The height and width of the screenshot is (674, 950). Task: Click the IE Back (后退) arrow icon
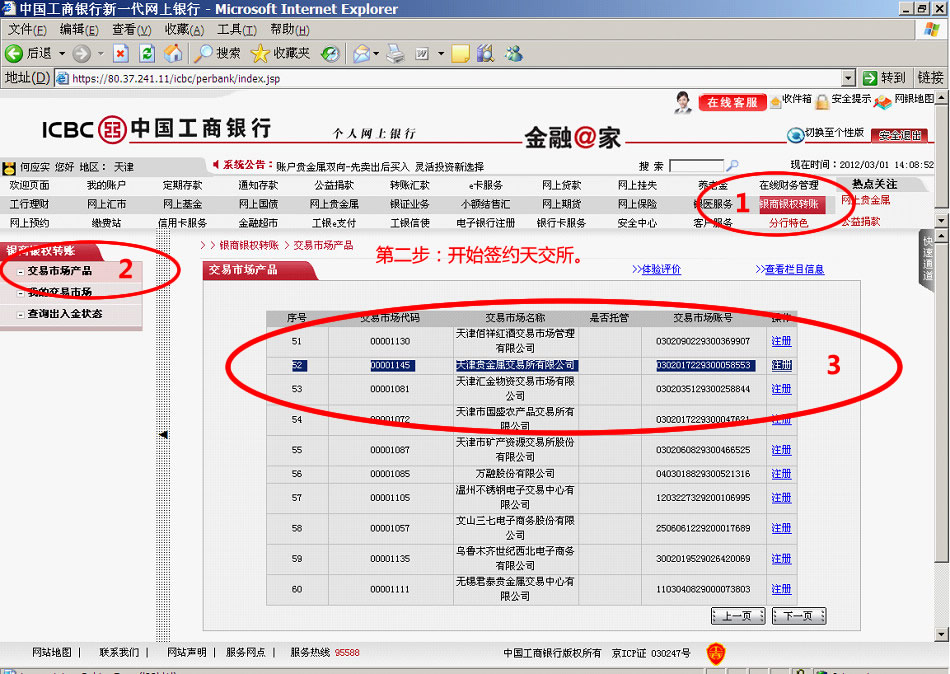[14, 54]
